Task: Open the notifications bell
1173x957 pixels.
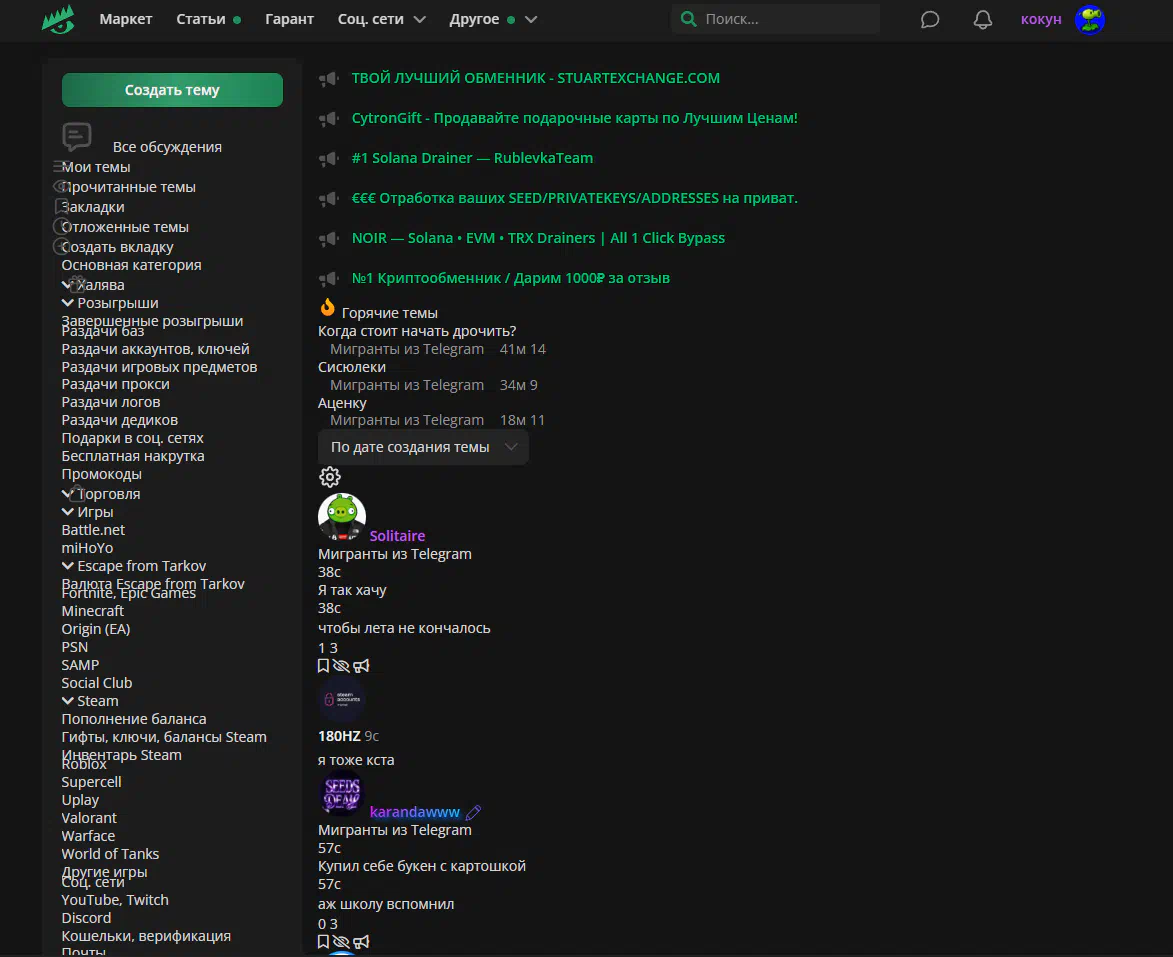Action: coord(983,19)
